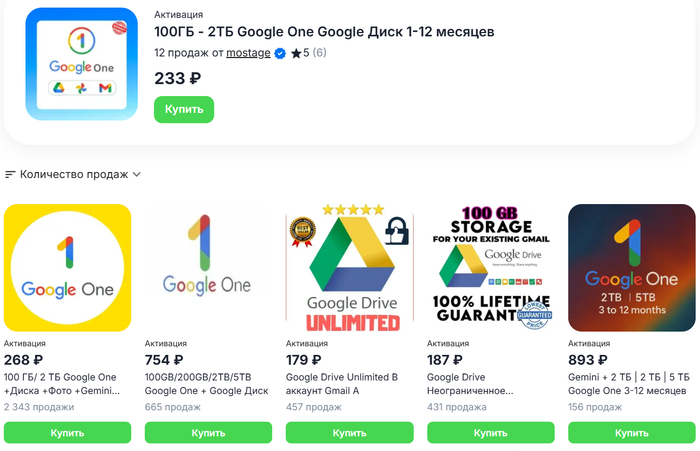Open the yellow Google One thumbnail for 268 ₽
Image resolution: width=700 pixels, height=451 pixels.
coord(68,267)
